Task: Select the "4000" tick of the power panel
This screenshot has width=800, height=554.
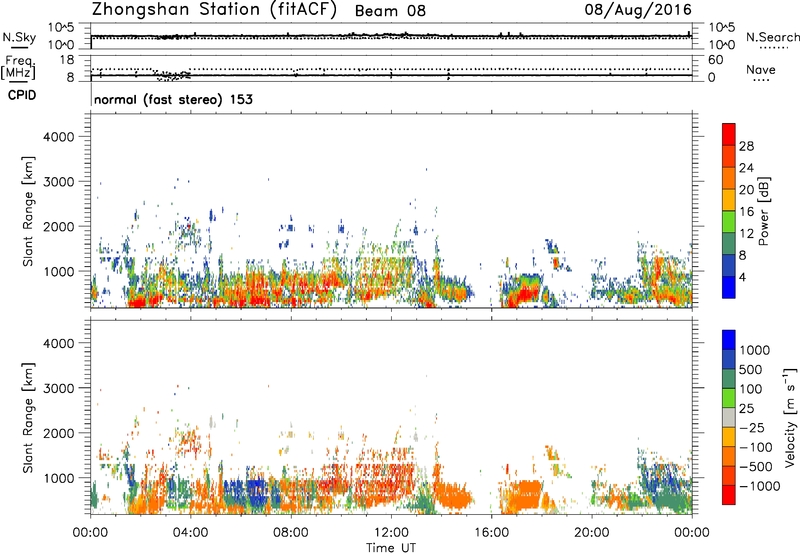Action: click(59, 137)
